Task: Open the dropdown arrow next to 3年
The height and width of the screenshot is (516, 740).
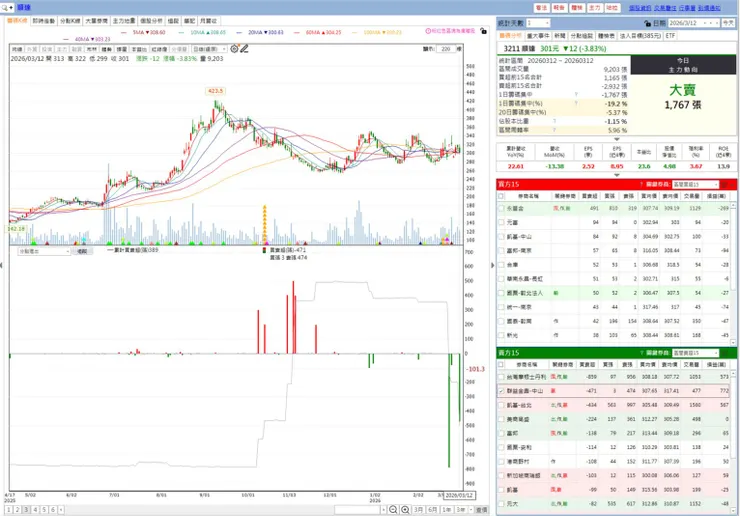Action: [471, 510]
